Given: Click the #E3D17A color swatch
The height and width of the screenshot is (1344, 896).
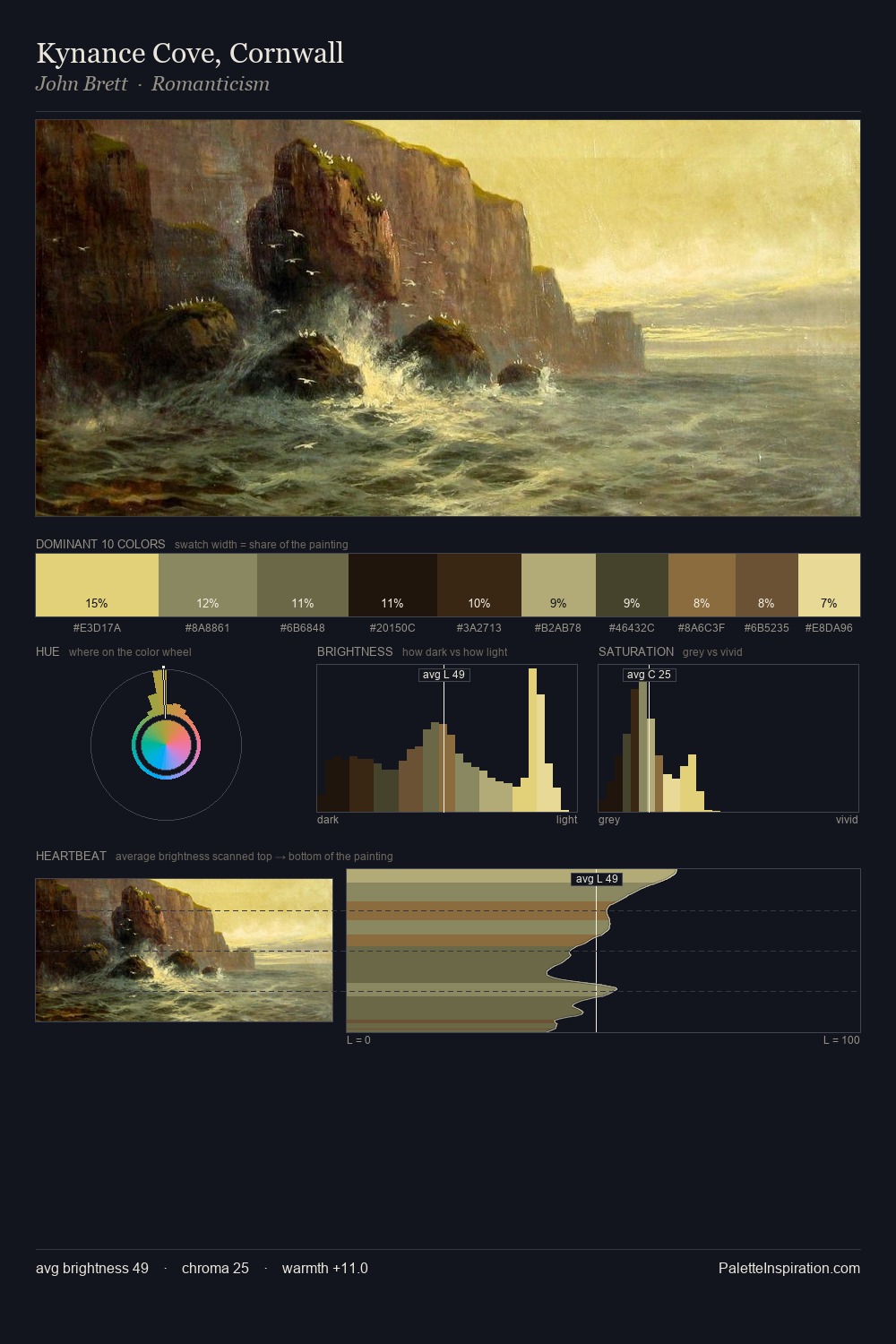Looking at the screenshot, I should pyautogui.click(x=97, y=585).
